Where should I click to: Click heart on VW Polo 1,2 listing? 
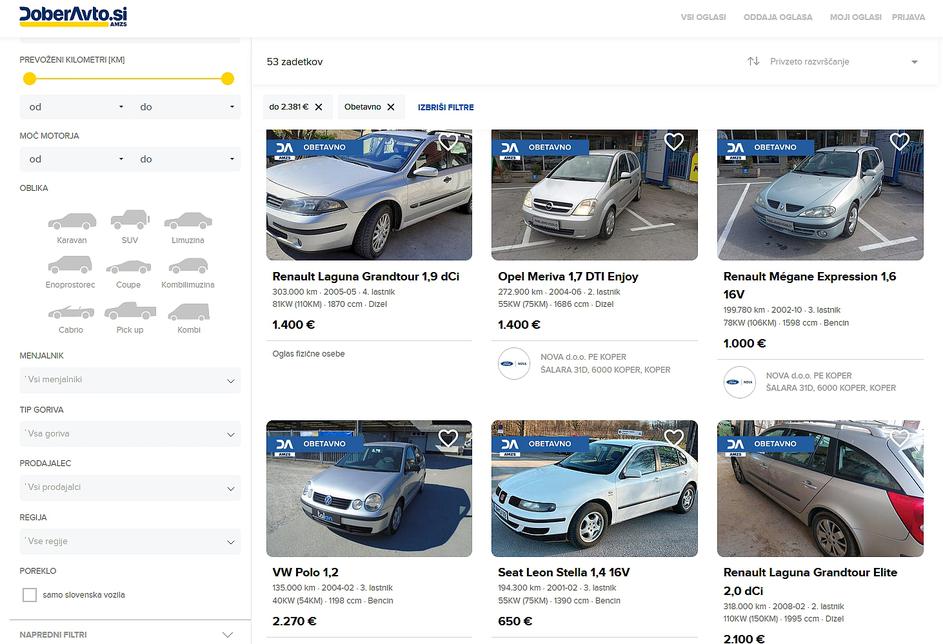point(448,438)
